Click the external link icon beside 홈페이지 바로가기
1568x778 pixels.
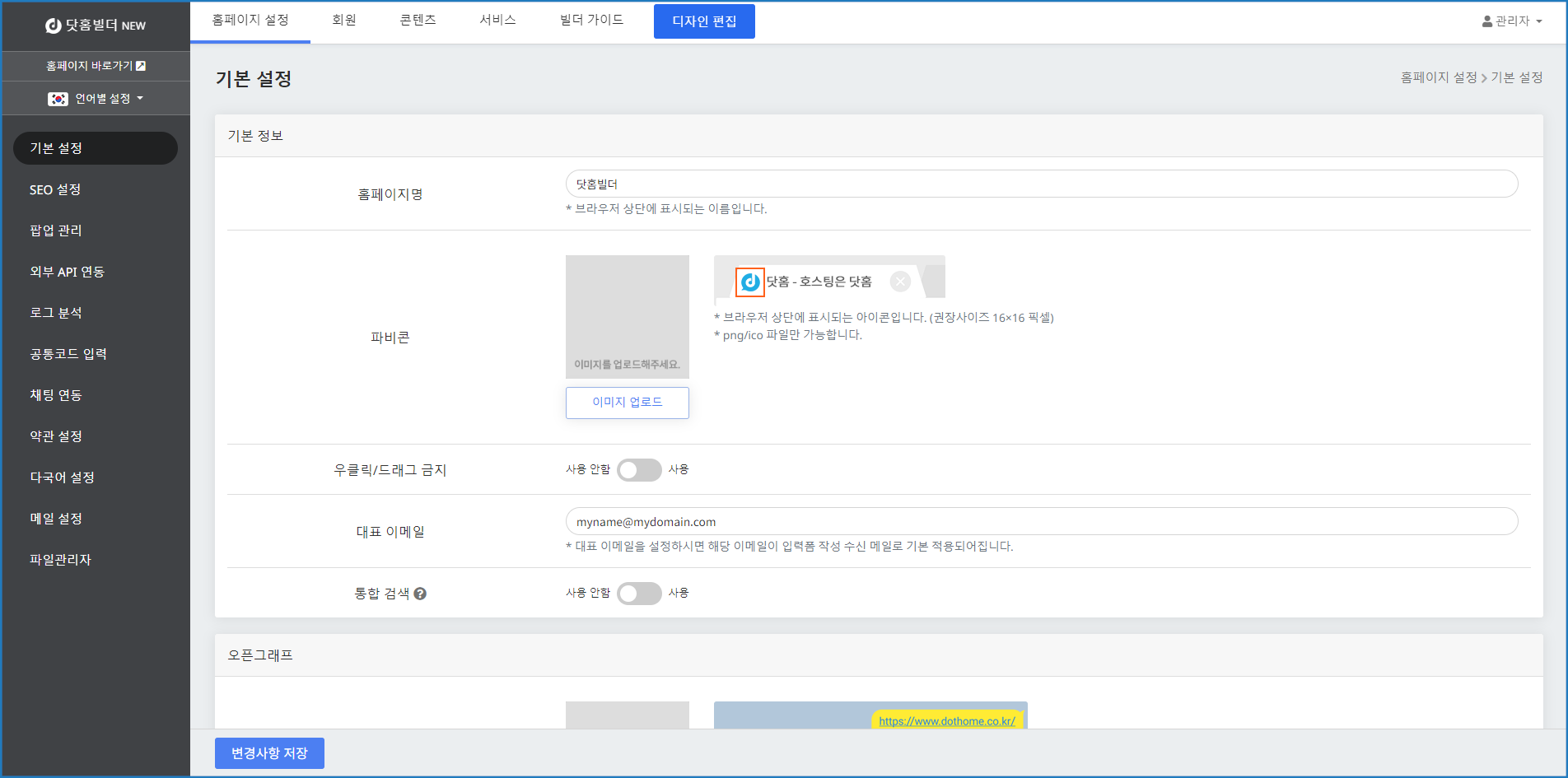(x=141, y=66)
